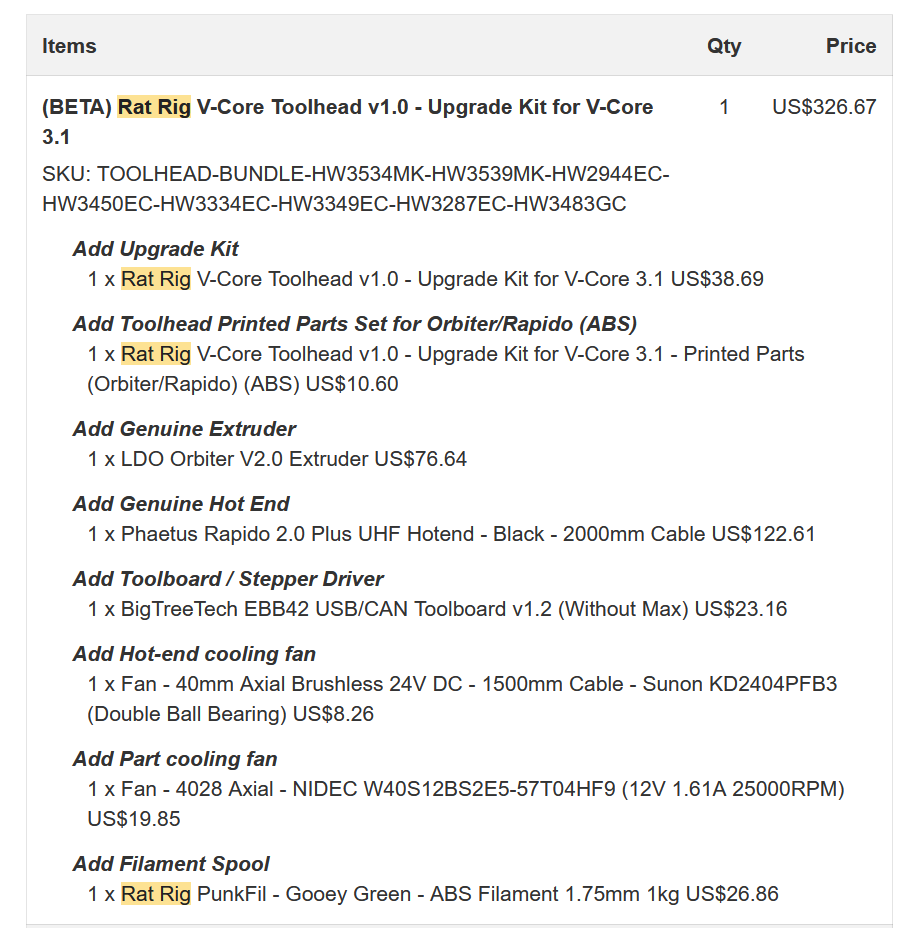Click the total price US$326.67
This screenshot has width=913, height=928.
tap(824, 107)
